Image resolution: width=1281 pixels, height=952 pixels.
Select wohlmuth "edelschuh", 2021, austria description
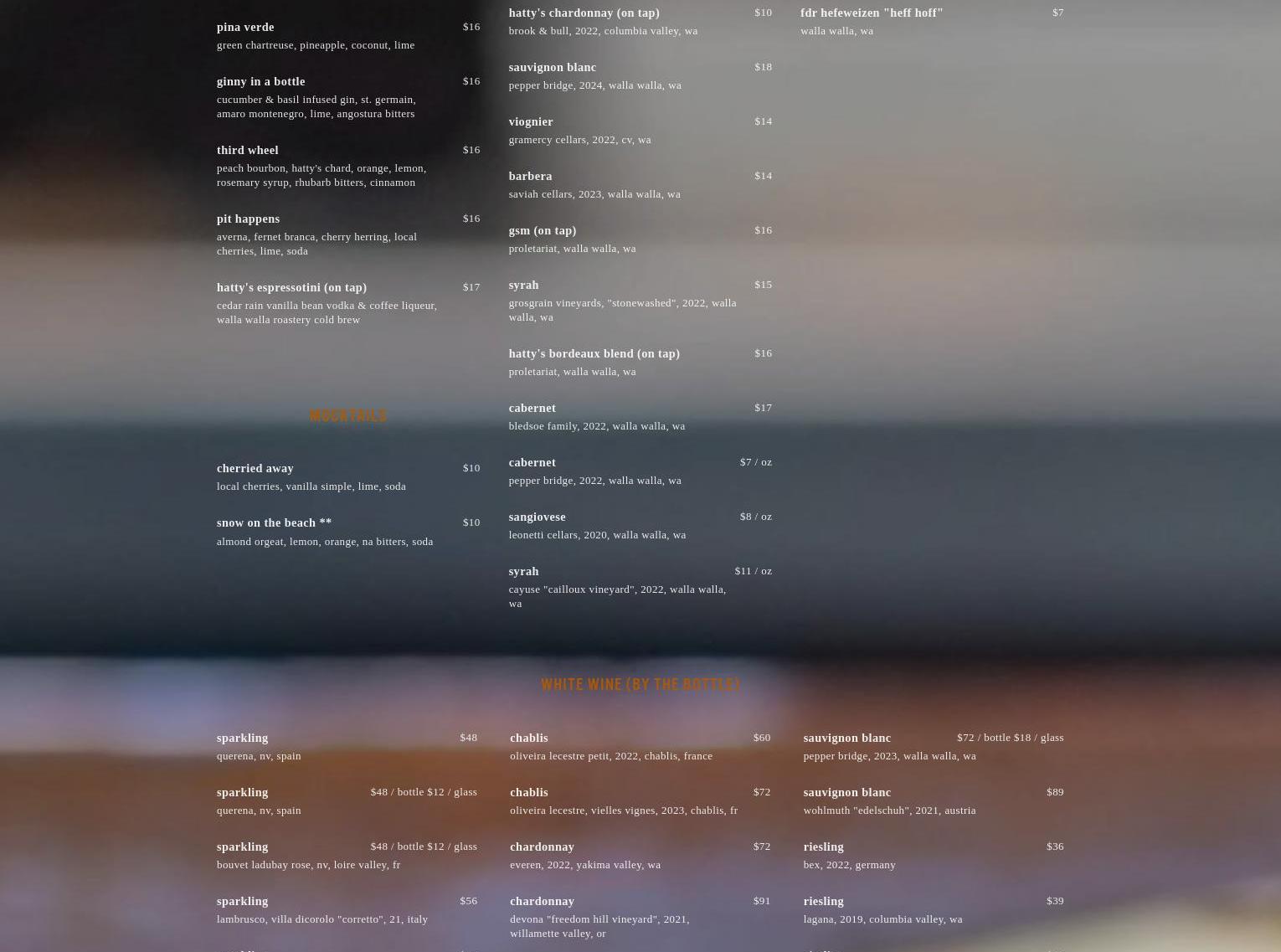pyautogui.click(x=889, y=810)
